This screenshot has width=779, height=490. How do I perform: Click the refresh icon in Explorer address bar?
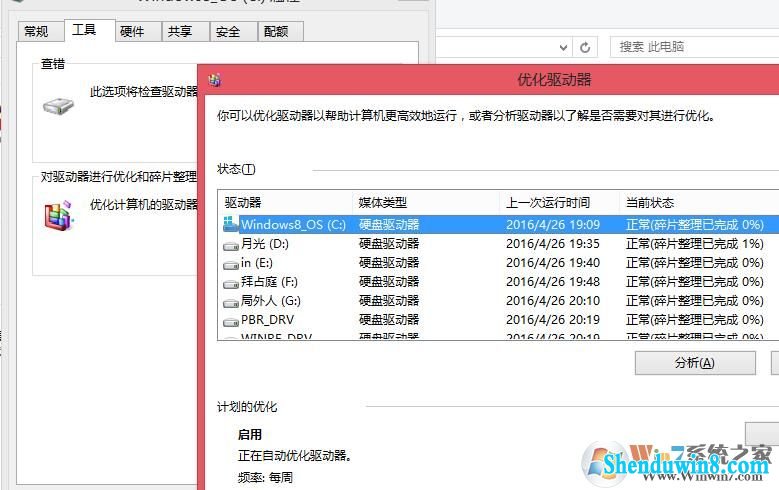click(585, 47)
